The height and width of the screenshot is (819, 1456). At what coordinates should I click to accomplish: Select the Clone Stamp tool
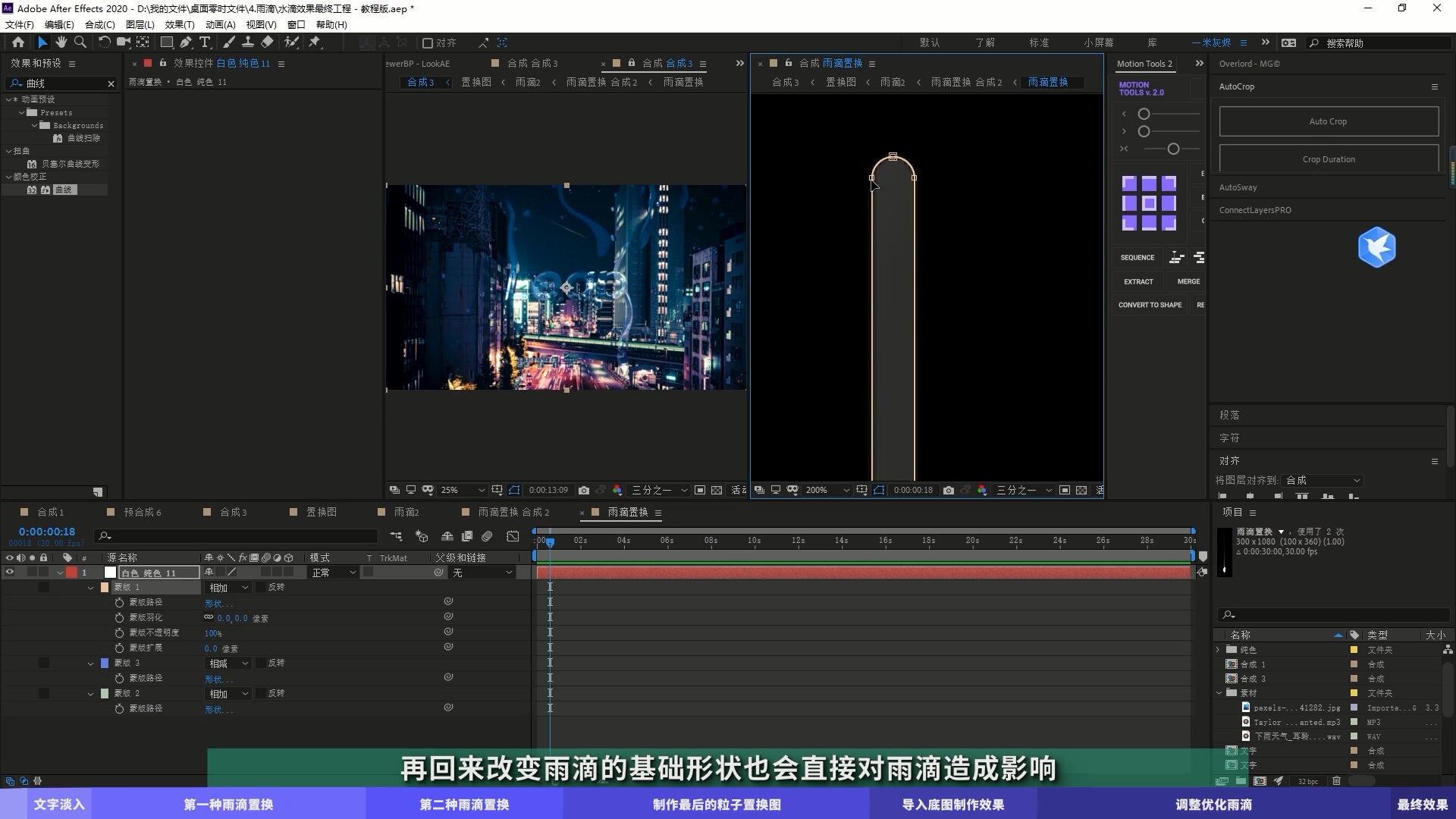coord(248,42)
